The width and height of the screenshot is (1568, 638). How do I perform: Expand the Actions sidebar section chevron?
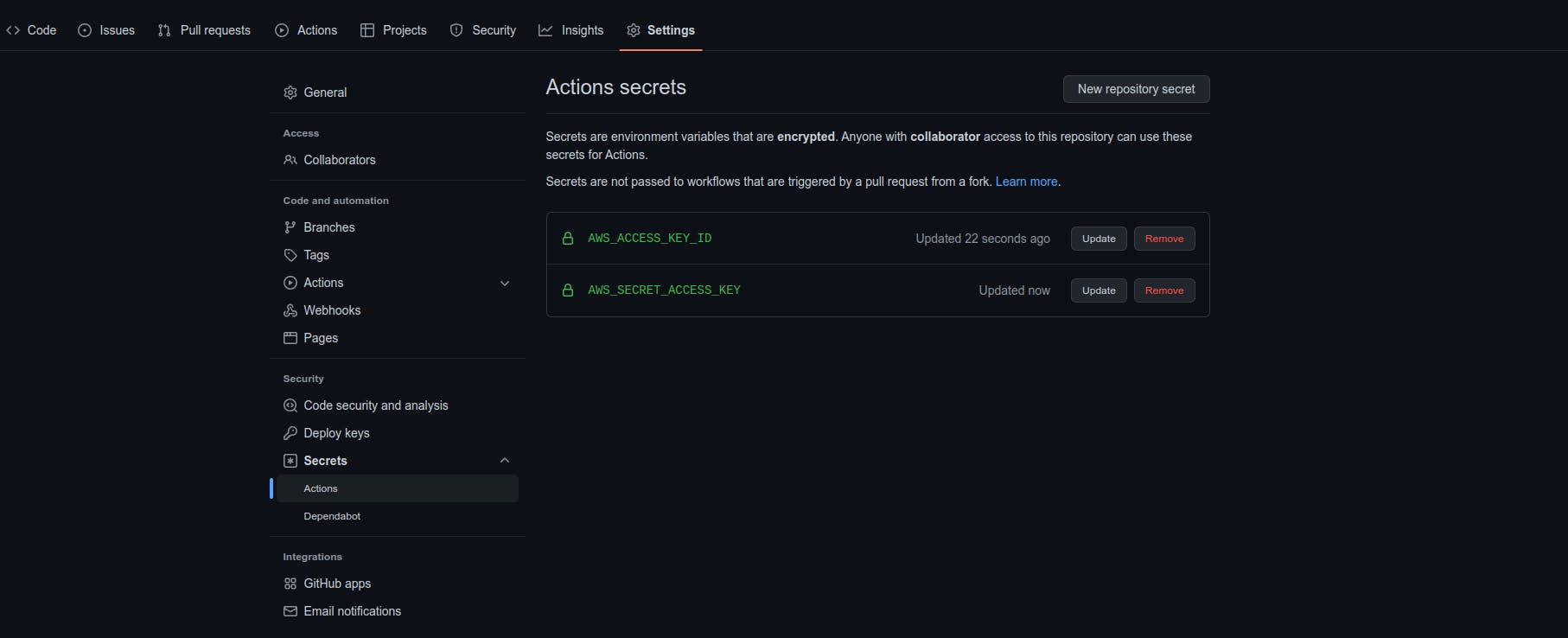(505, 283)
